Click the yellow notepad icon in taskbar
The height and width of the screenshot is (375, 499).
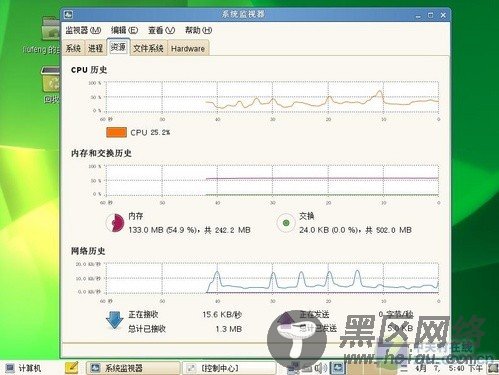72,367
